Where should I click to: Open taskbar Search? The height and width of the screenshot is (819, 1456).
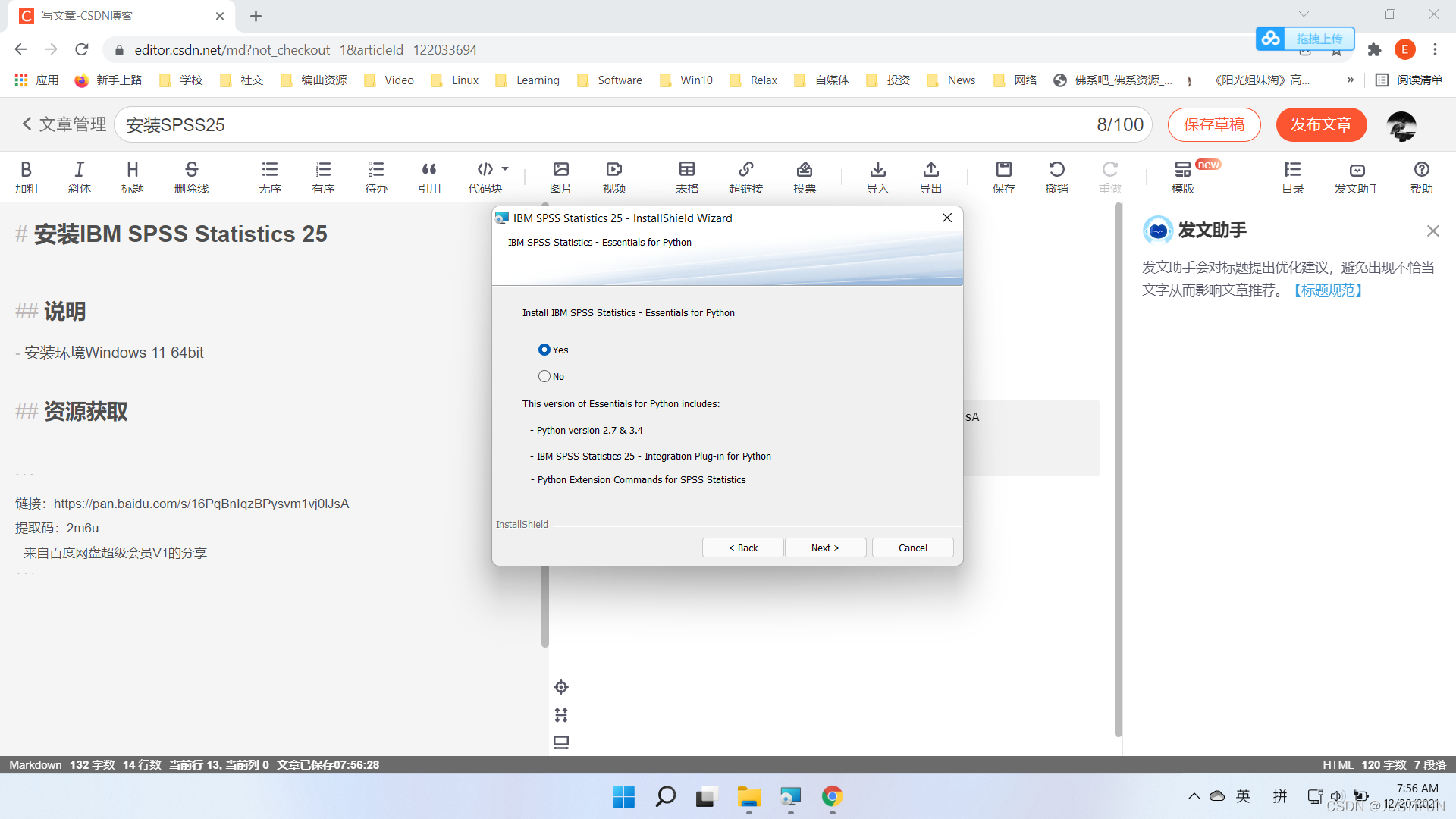665,796
